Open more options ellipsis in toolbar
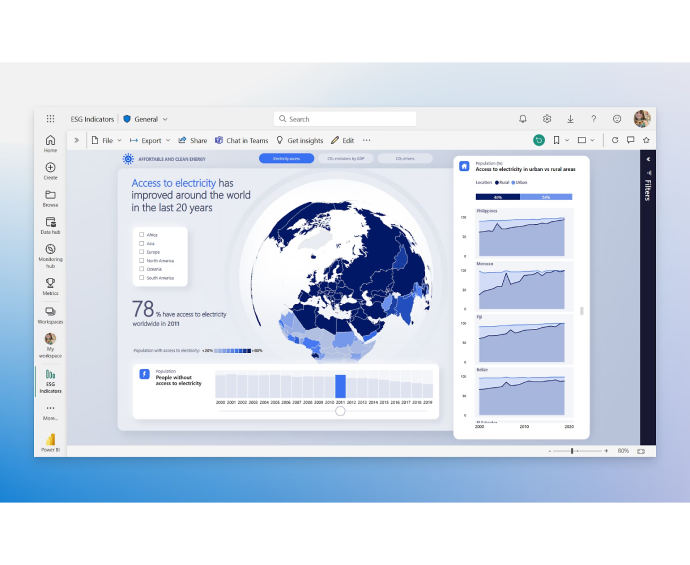690x565 pixels. pyautogui.click(x=367, y=140)
